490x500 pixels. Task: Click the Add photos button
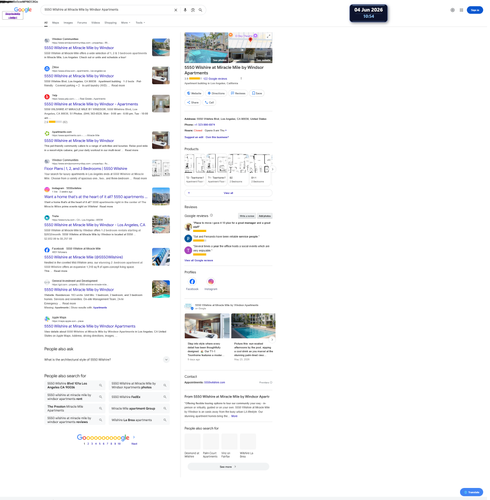[265, 216]
